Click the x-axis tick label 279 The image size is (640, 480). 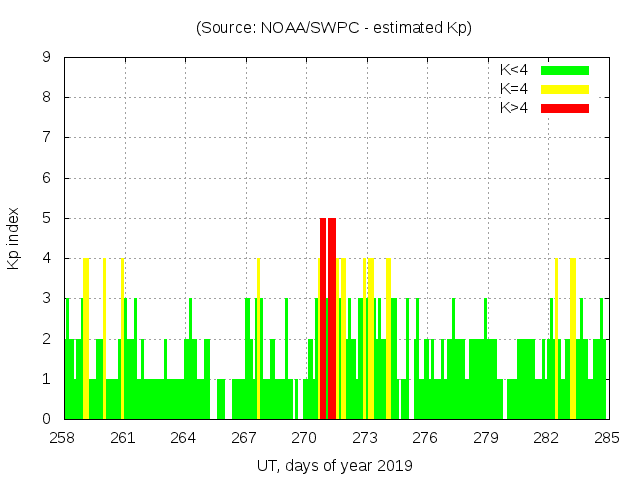pyautogui.click(x=486, y=438)
